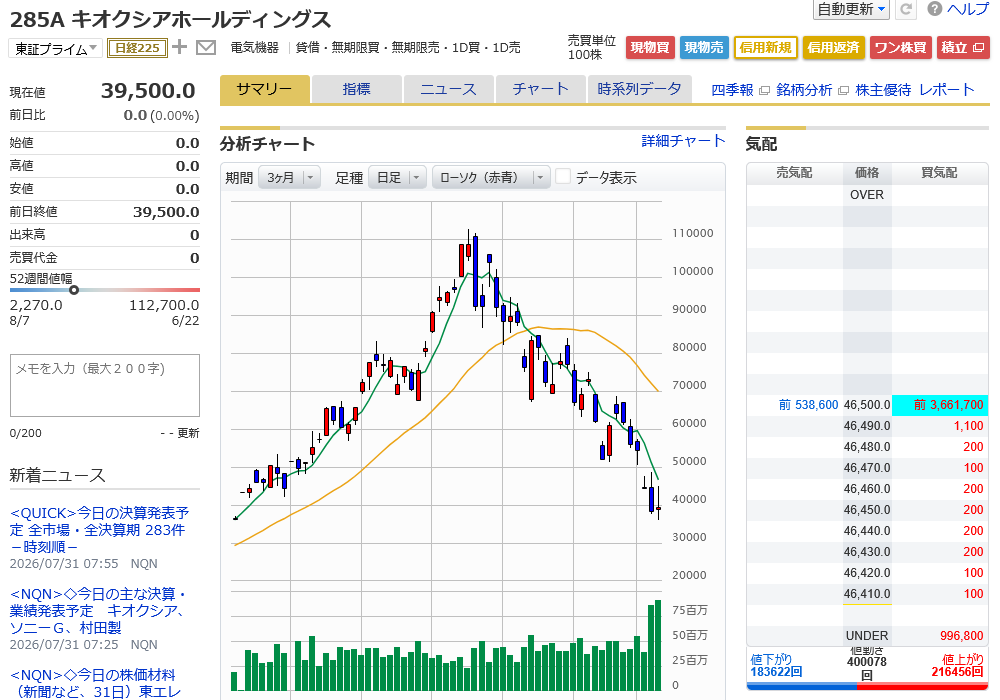Image resolution: width=1000 pixels, height=700 pixels.
Task: Click the memo input text area
Action: (x=105, y=386)
